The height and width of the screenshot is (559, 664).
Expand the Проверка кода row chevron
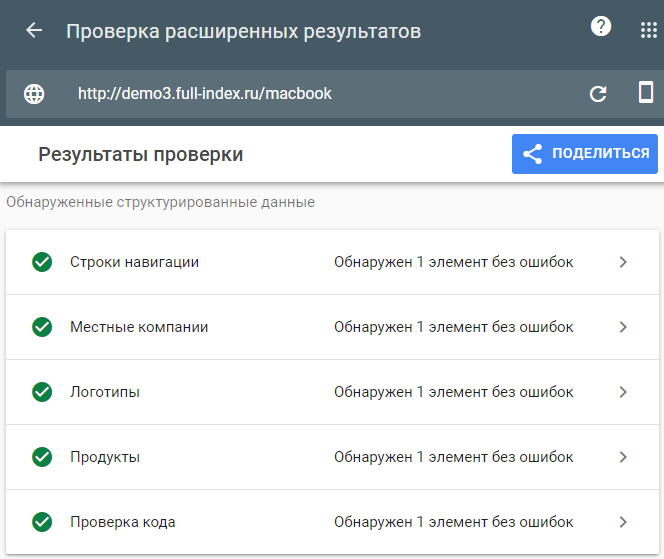[x=623, y=522]
